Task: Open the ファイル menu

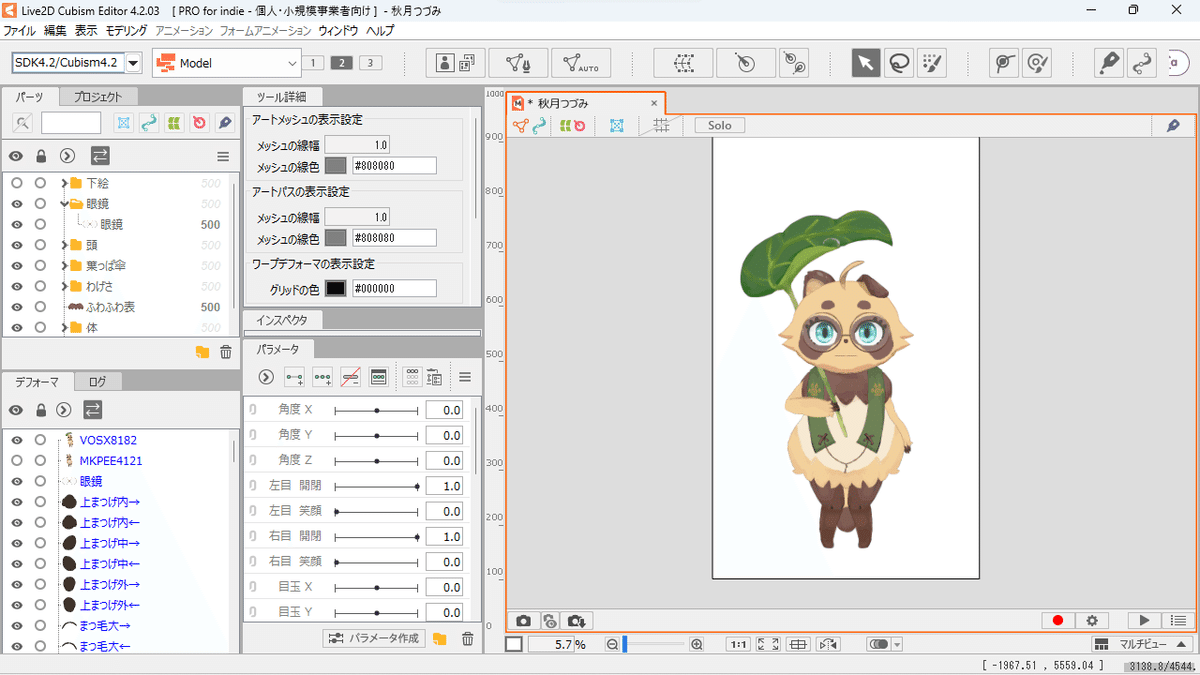Action: (x=19, y=31)
